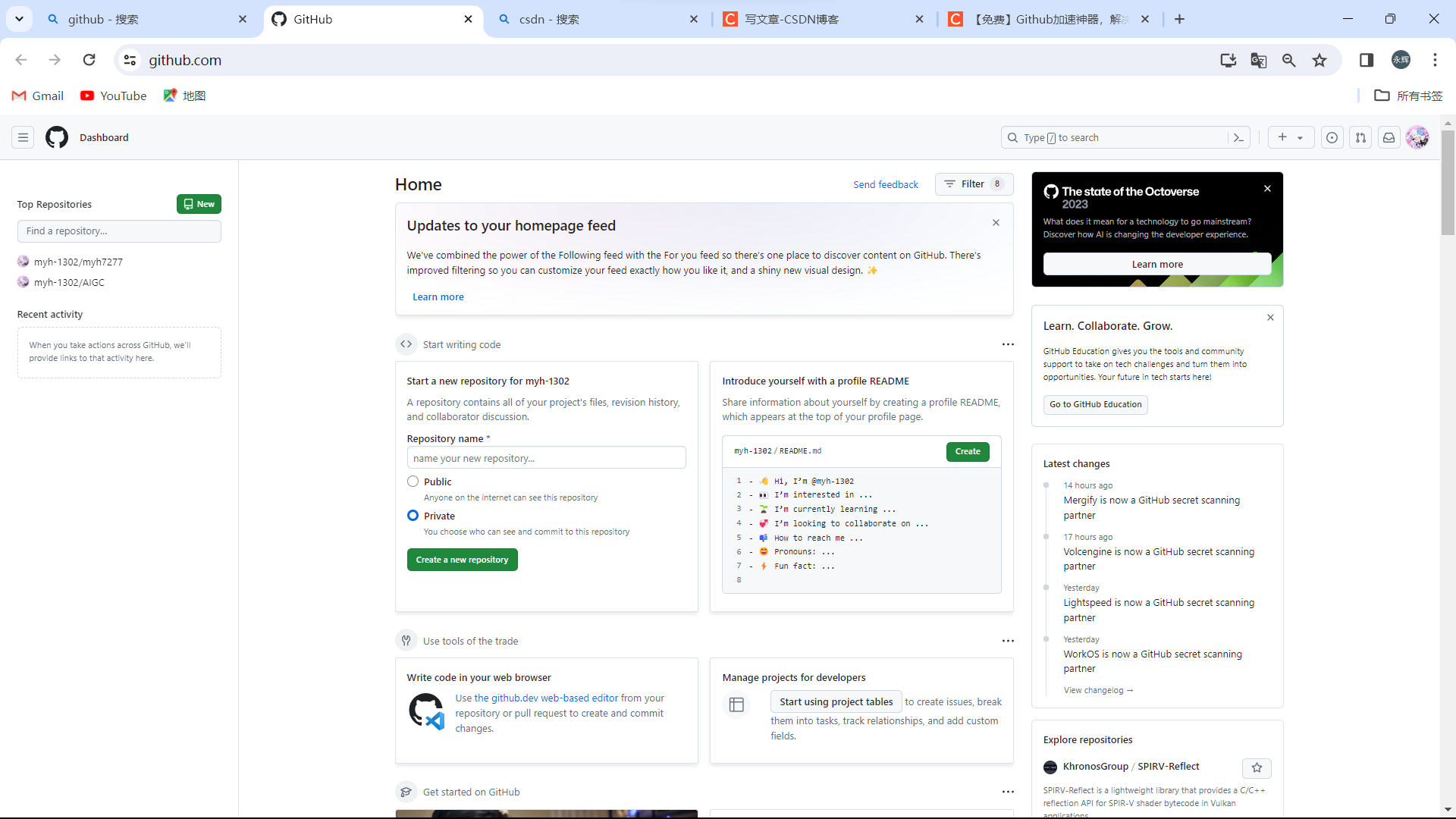The image size is (1456, 819).
Task: Click the green New repository button
Action: tap(199, 204)
